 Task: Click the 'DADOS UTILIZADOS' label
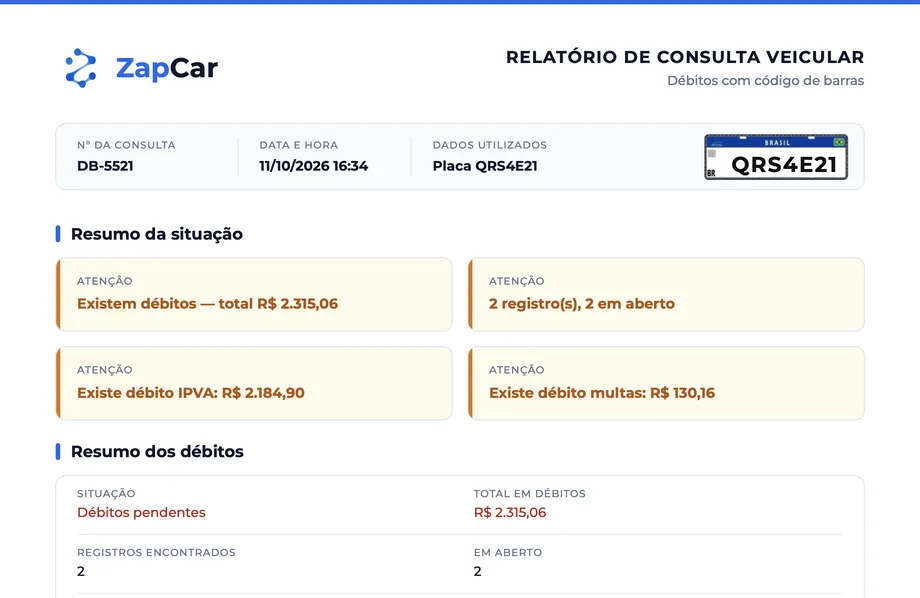[x=489, y=145]
